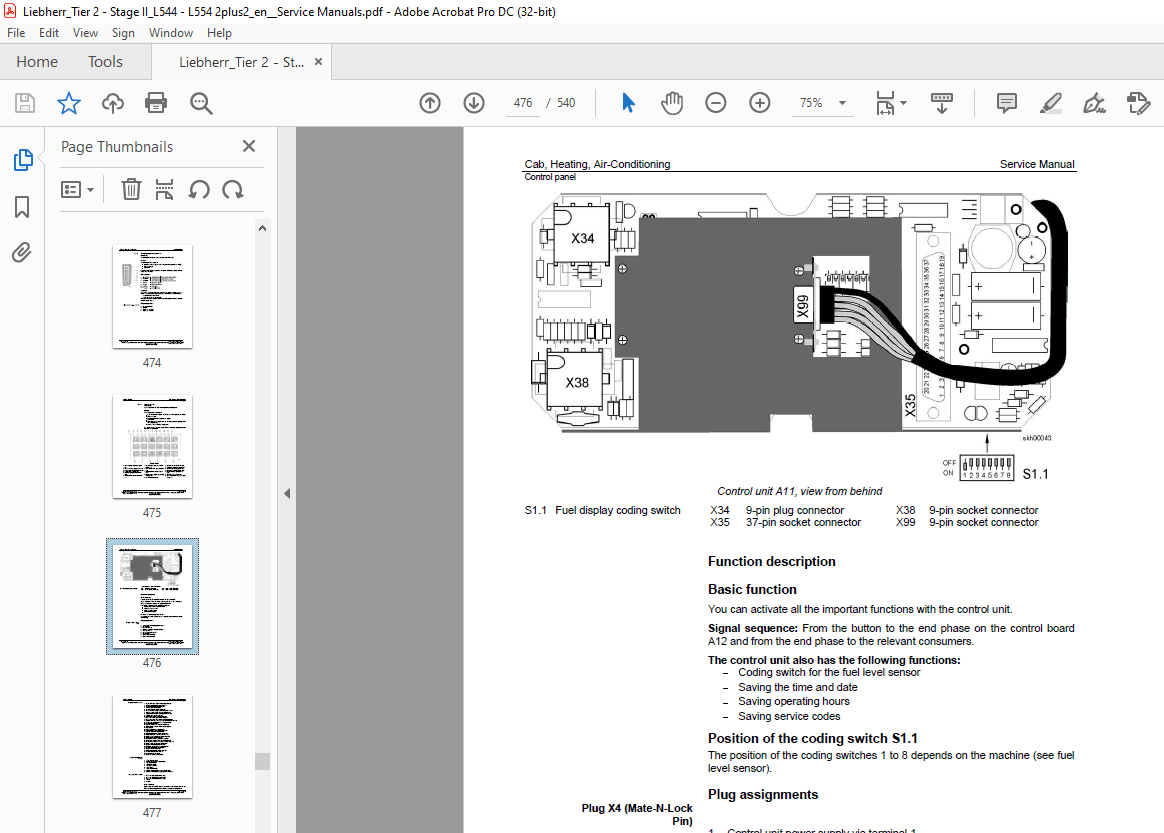Go to previous page arrow
This screenshot has height=833, width=1164.
tap(430, 103)
